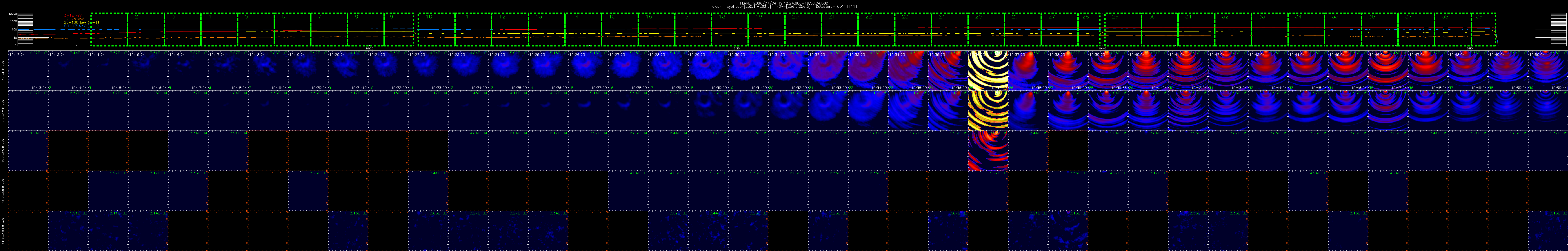Open the 19:40:04 image in the 3.0-6.0 keV row
This screenshot has width=1568, height=251.
pos(1149,71)
